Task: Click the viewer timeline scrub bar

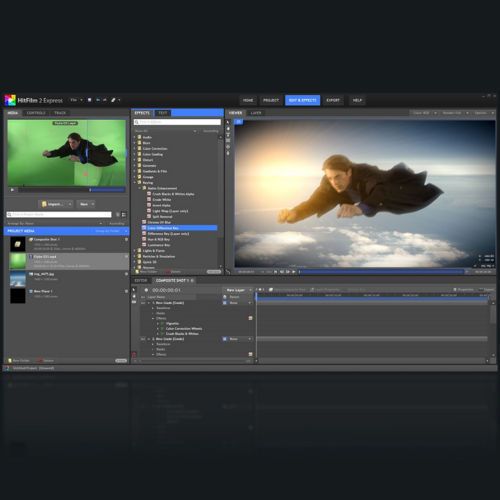Action: (x=381, y=272)
